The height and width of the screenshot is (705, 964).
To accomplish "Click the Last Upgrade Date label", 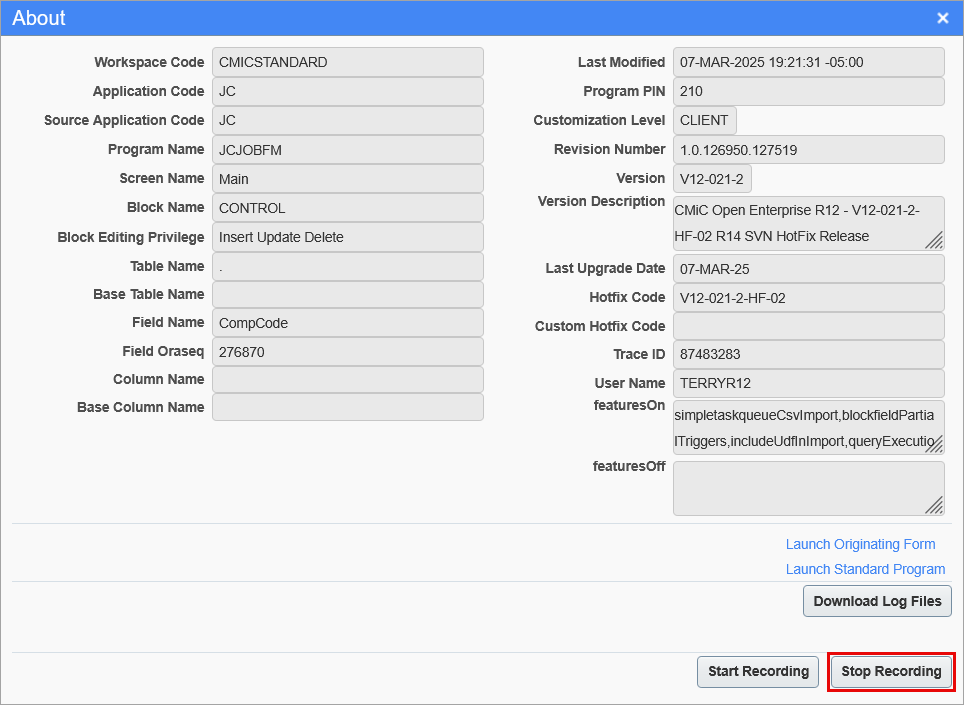I will (x=606, y=269).
